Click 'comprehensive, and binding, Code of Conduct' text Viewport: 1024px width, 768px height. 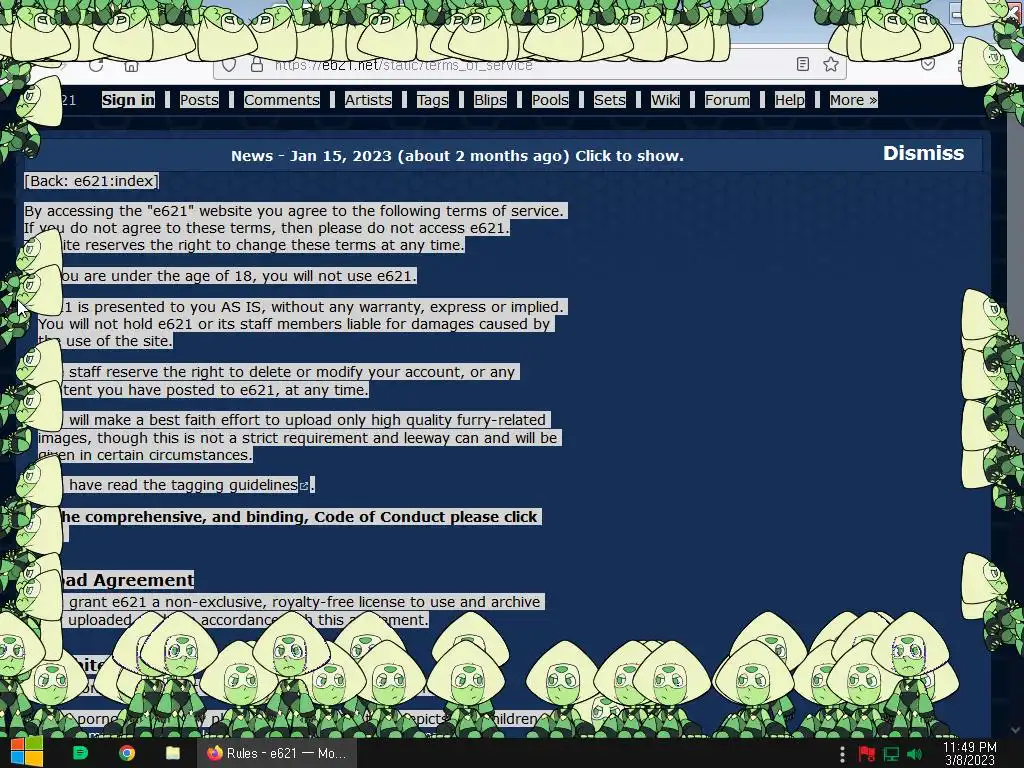pyautogui.click(x=266, y=517)
